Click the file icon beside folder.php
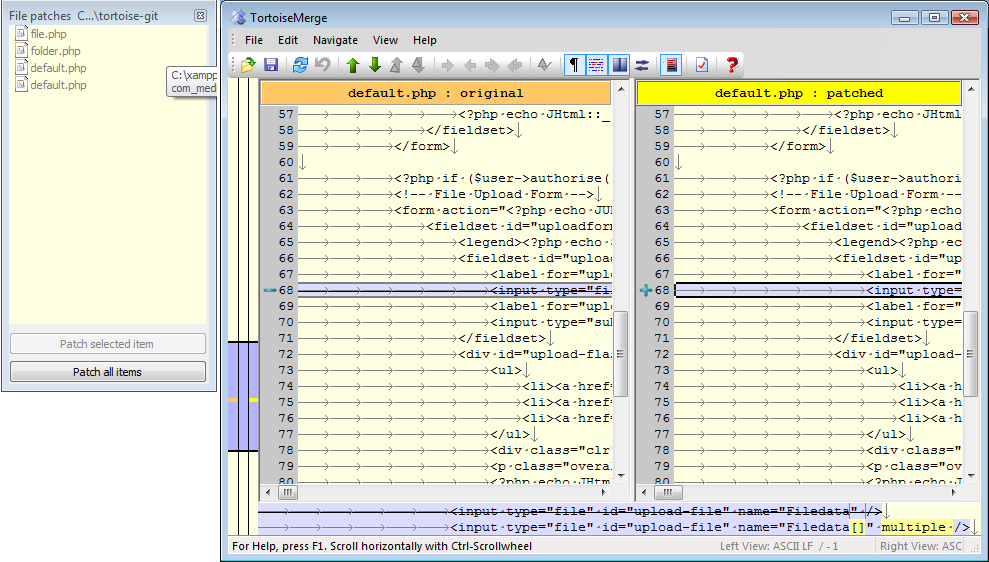This screenshot has width=989, height=562. pyautogui.click(x=21, y=50)
